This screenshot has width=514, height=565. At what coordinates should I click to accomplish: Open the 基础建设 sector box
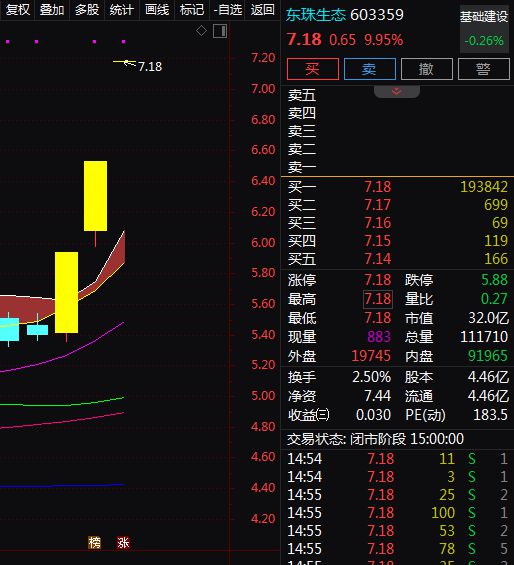pyautogui.click(x=484, y=29)
